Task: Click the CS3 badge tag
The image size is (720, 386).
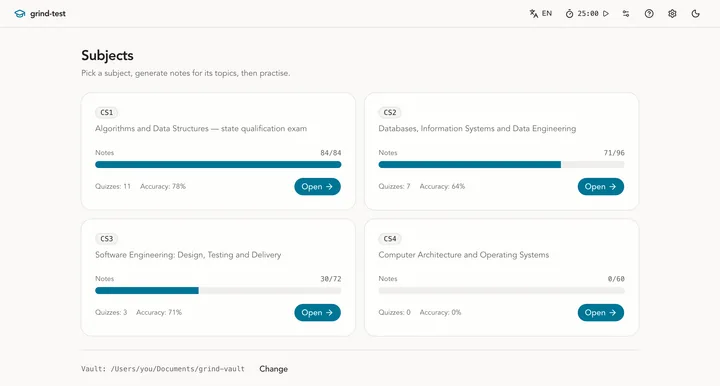Action: point(107,239)
